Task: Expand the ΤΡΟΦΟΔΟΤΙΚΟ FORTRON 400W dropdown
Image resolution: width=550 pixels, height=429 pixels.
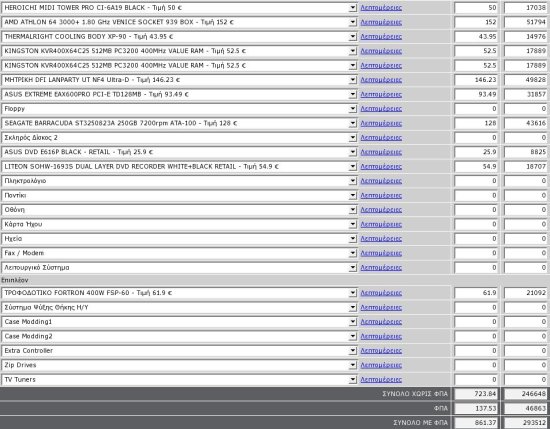Action: coord(179,293)
